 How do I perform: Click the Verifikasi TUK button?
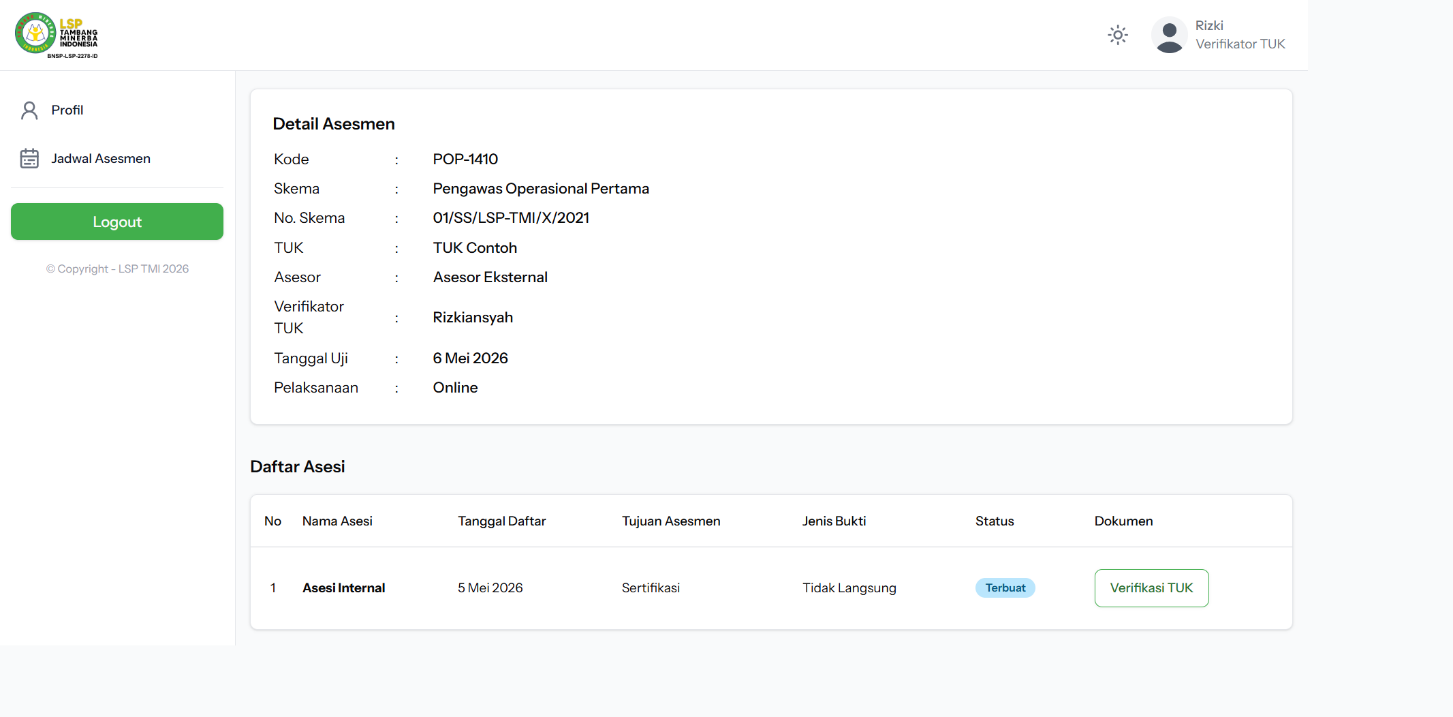click(1152, 588)
